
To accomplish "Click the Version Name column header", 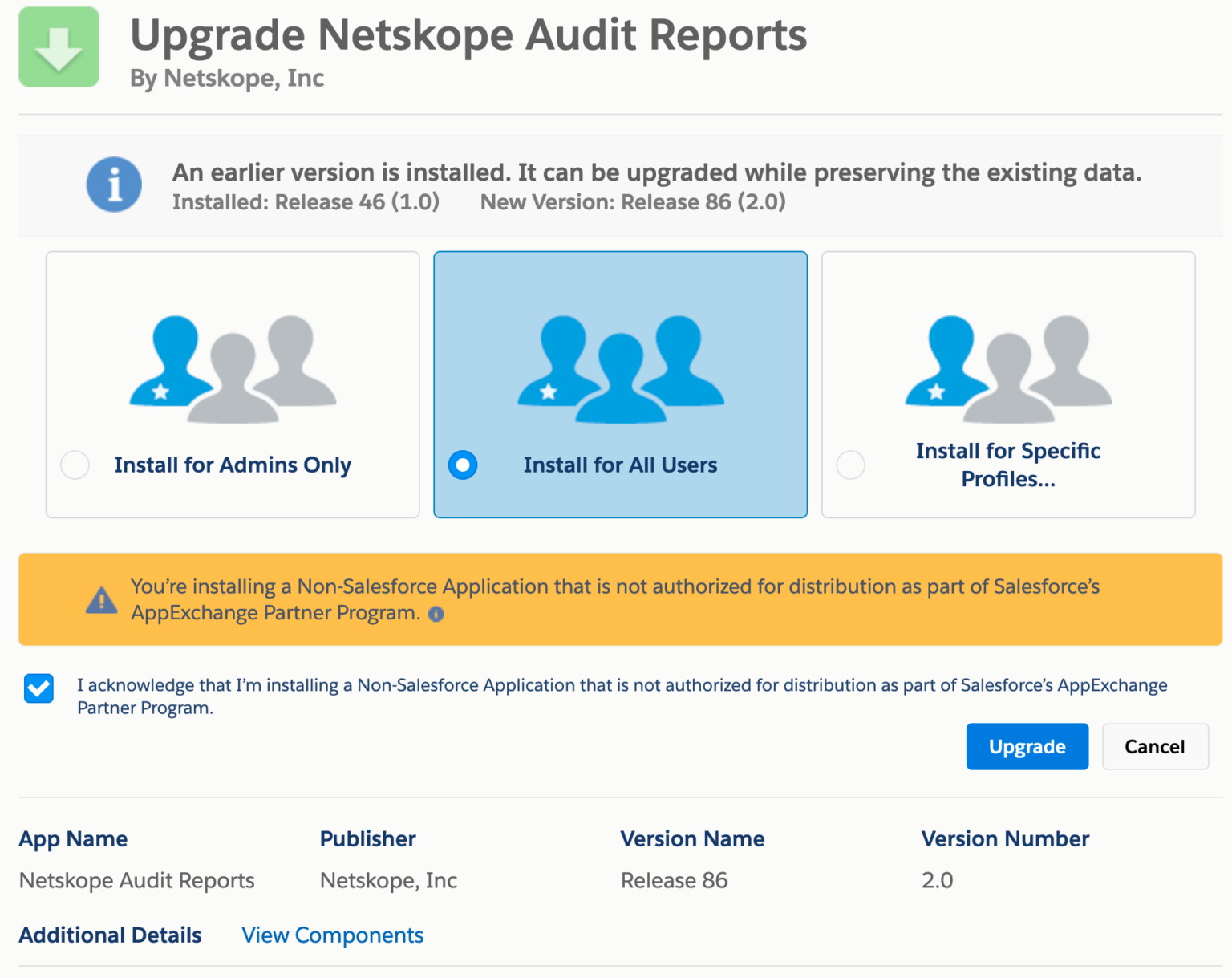I will [x=692, y=838].
